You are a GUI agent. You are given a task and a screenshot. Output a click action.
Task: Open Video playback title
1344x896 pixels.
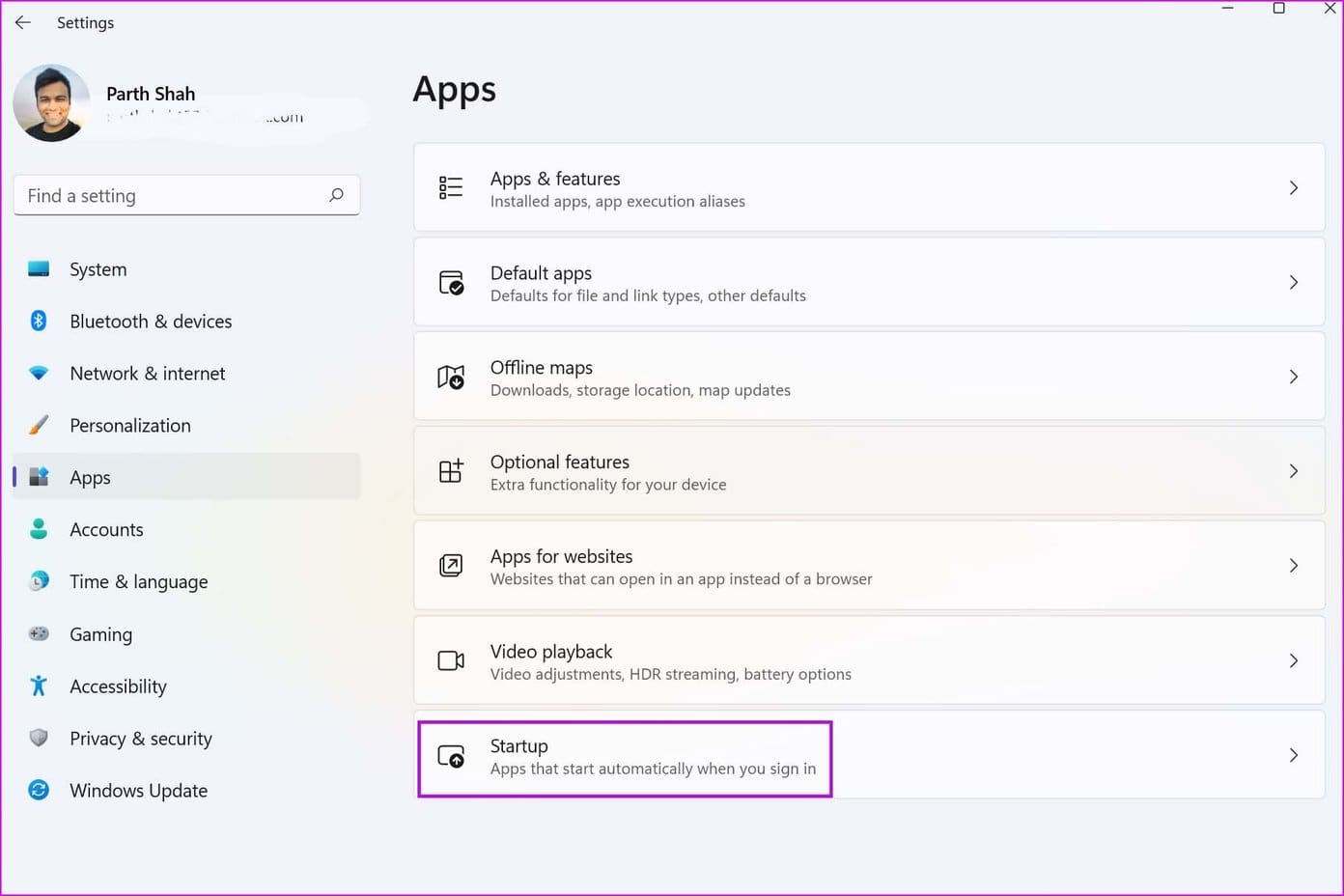pos(551,652)
